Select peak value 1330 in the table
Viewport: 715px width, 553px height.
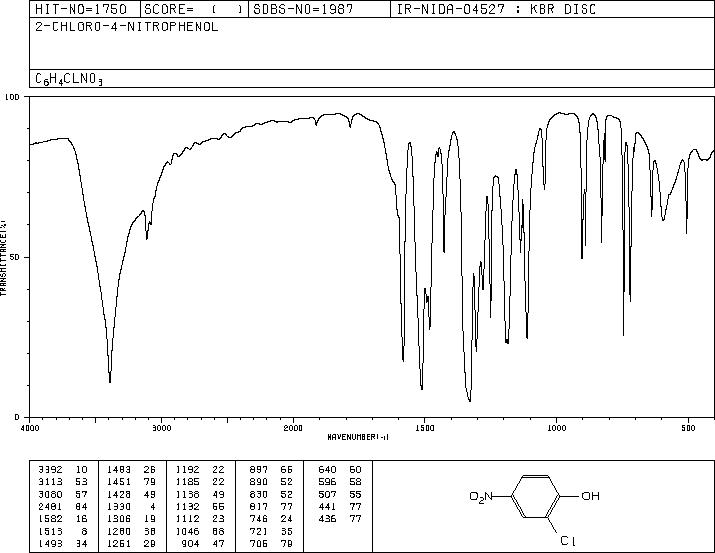pyautogui.click(x=119, y=506)
